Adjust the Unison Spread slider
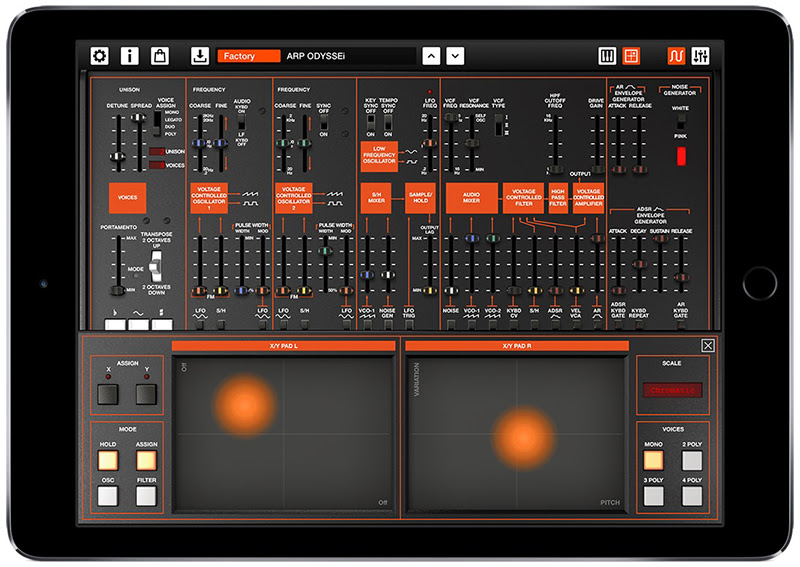 click(x=138, y=118)
